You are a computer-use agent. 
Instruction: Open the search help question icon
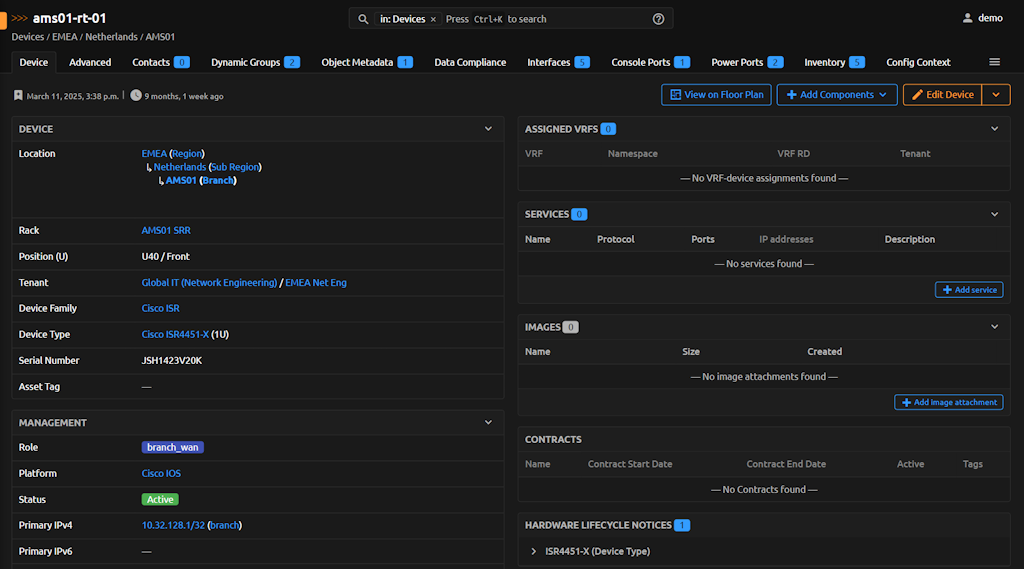tap(658, 19)
